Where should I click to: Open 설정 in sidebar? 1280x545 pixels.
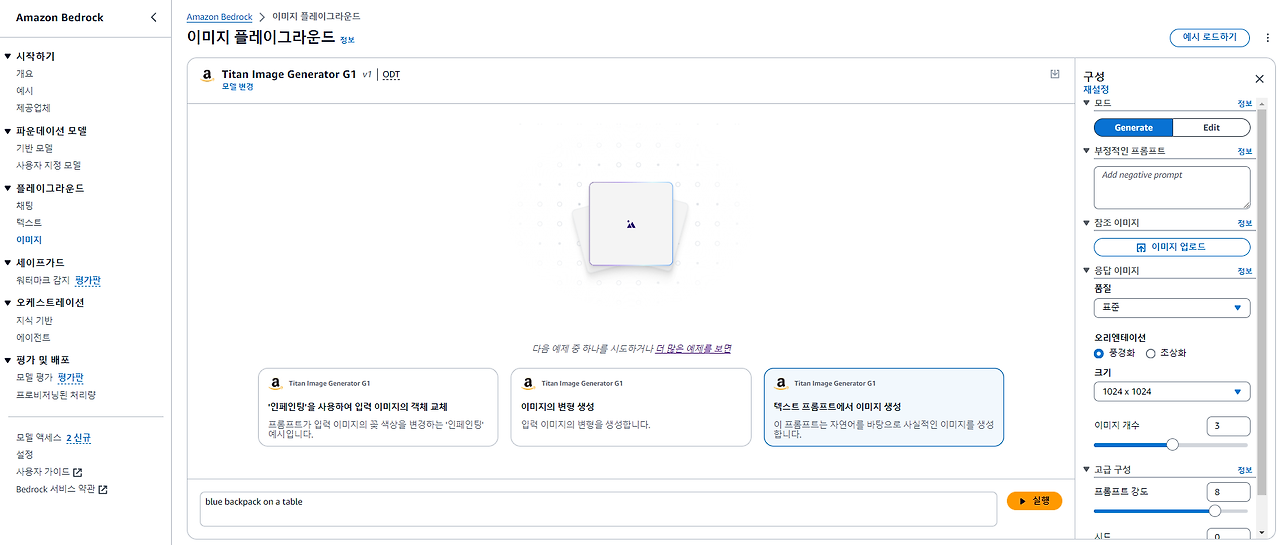(25, 455)
